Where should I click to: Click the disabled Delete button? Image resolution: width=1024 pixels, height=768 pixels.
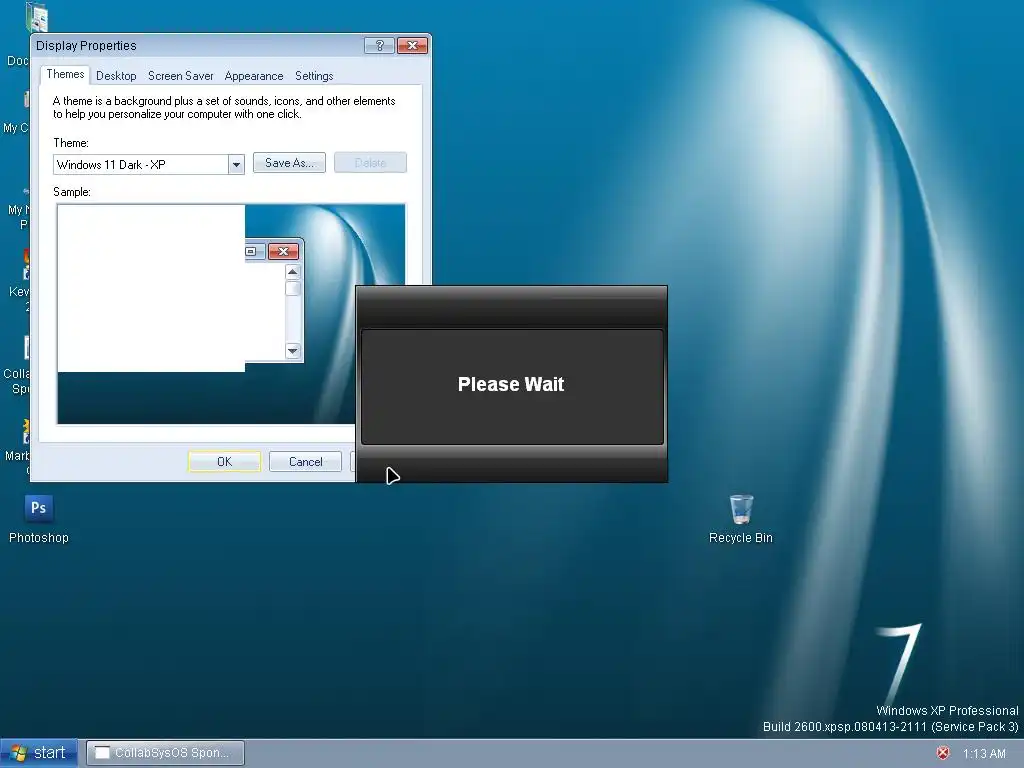click(x=370, y=163)
